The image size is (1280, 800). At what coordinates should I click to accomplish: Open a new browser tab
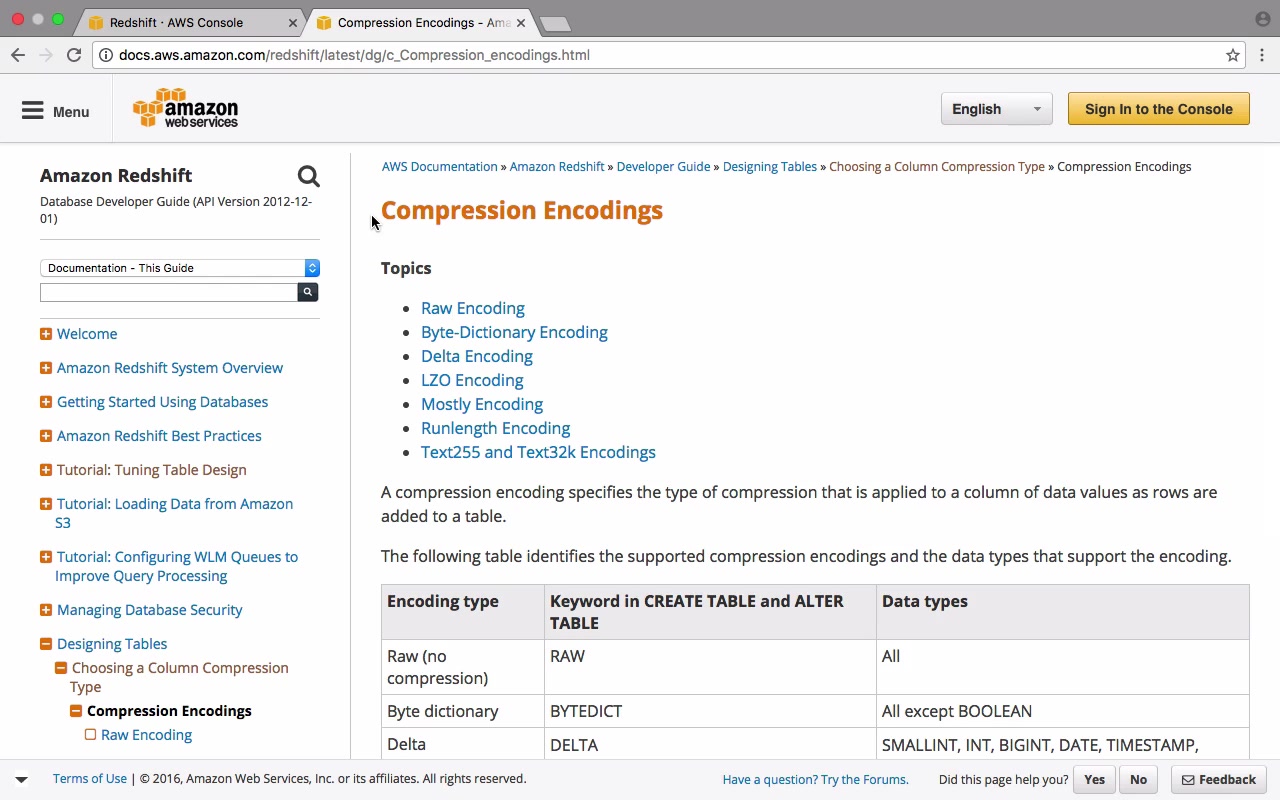[554, 23]
